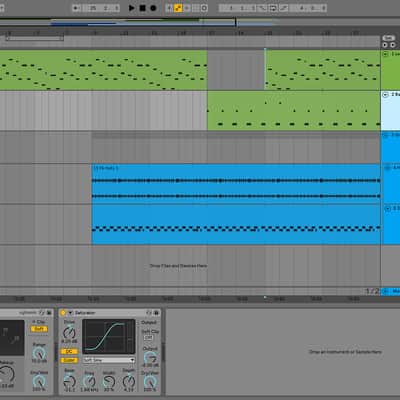Screen dimensions: 400x400
Task: Select the blue MIDI clip on track 5
Action: click(x=236, y=225)
